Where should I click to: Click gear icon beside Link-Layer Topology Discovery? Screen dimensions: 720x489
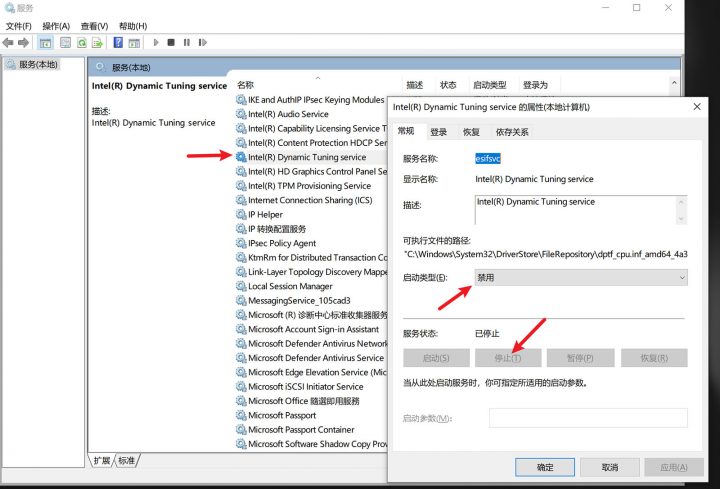click(241, 272)
